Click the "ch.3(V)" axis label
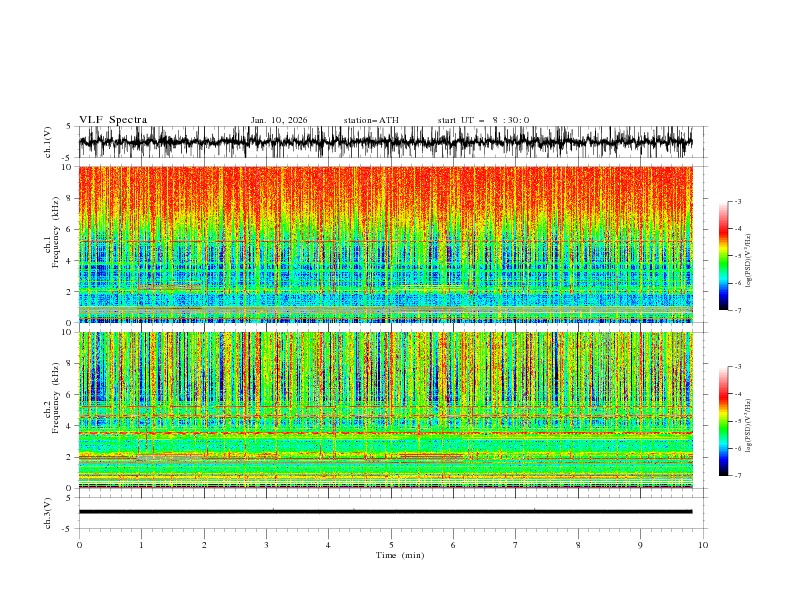Image resolution: width=792 pixels, height=612 pixels. point(48,513)
